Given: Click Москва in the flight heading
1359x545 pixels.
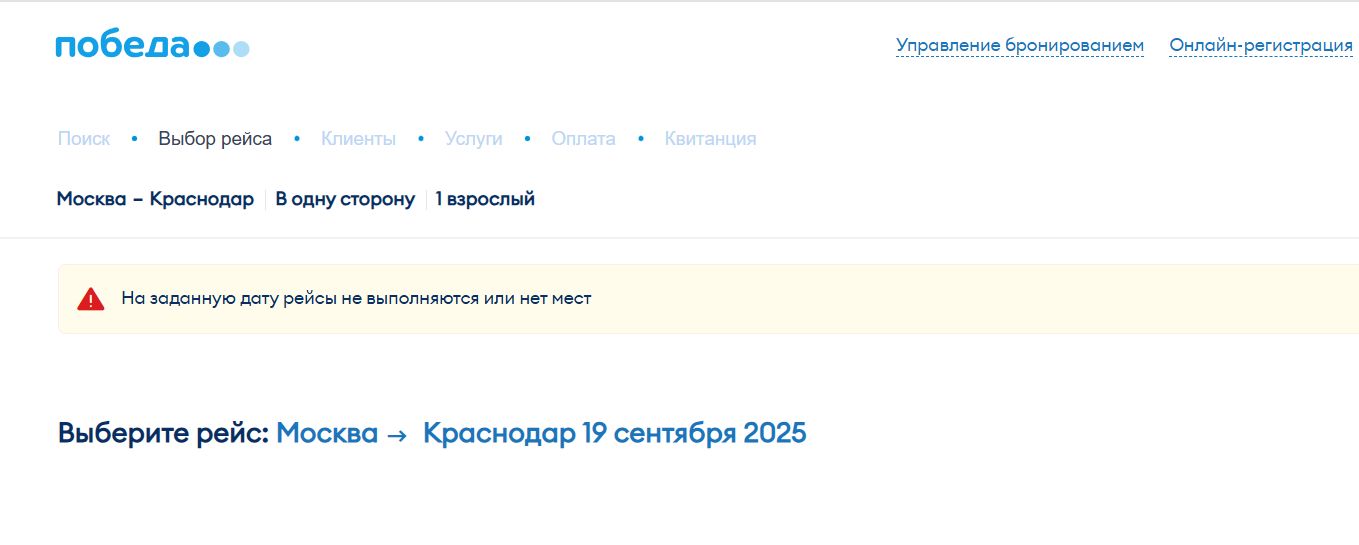Looking at the screenshot, I should click(x=327, y=434).
